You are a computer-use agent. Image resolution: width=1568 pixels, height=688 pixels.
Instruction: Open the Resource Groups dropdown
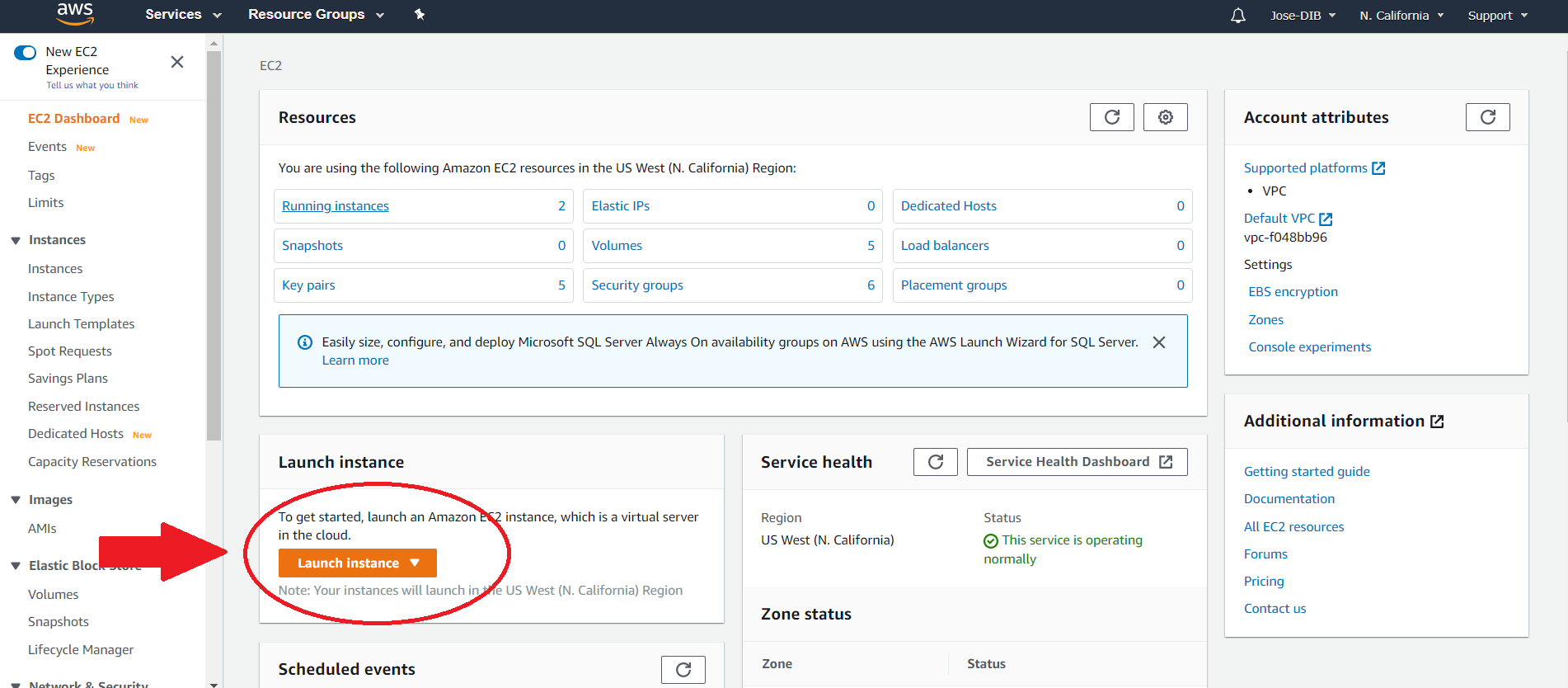pyautogui.click(x=317, y=15)
